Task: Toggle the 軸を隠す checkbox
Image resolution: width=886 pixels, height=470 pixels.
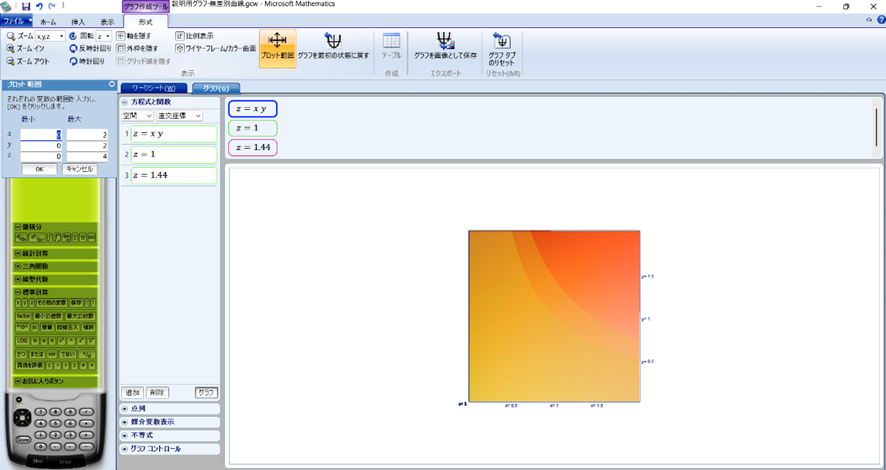Action: 121,36
